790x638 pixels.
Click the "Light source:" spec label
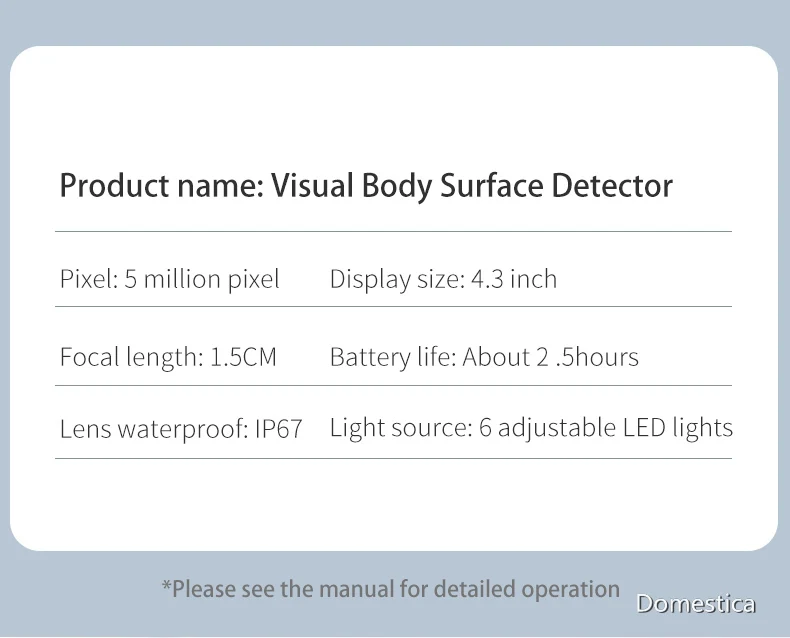(x=400, y=428)
